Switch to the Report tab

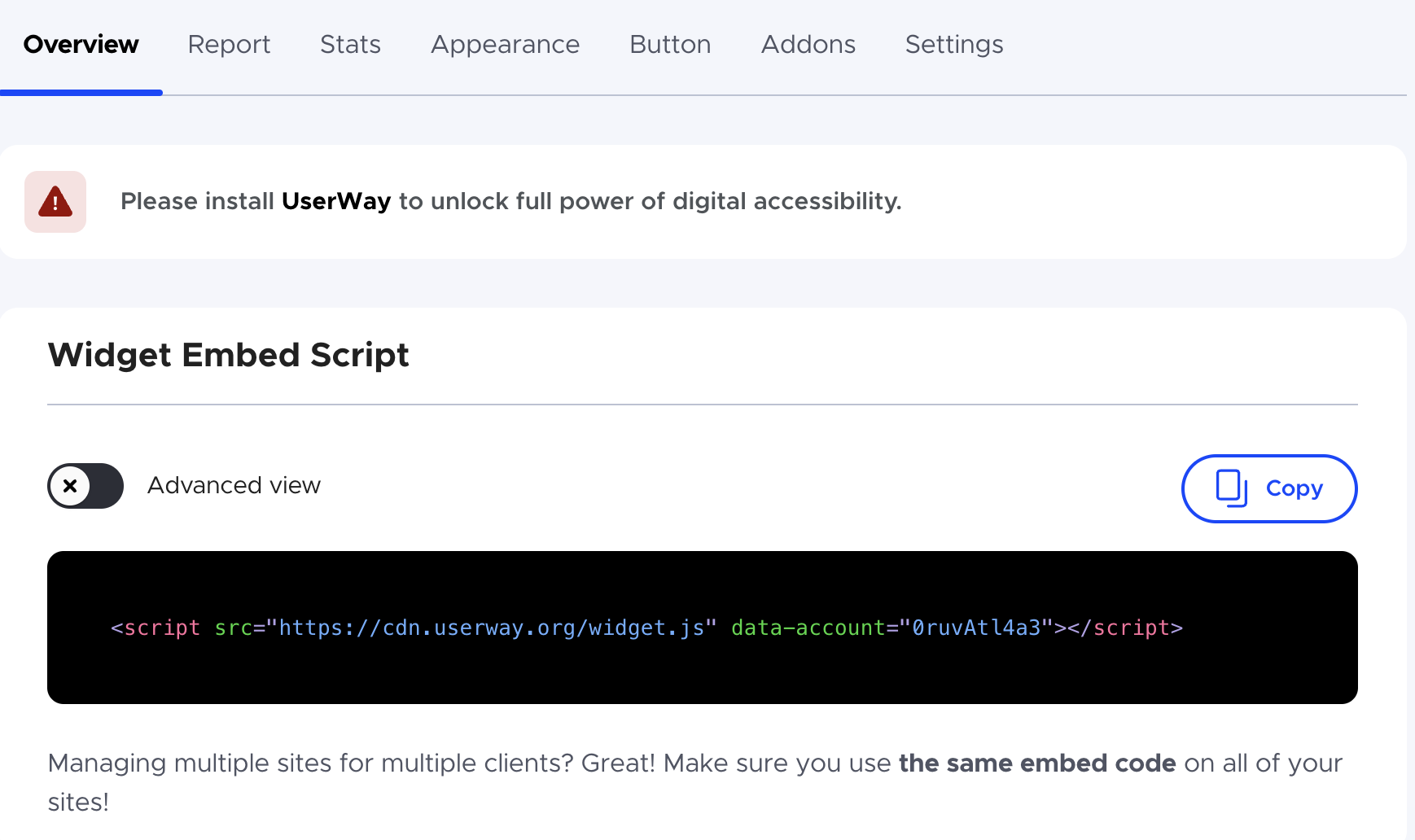229,45
